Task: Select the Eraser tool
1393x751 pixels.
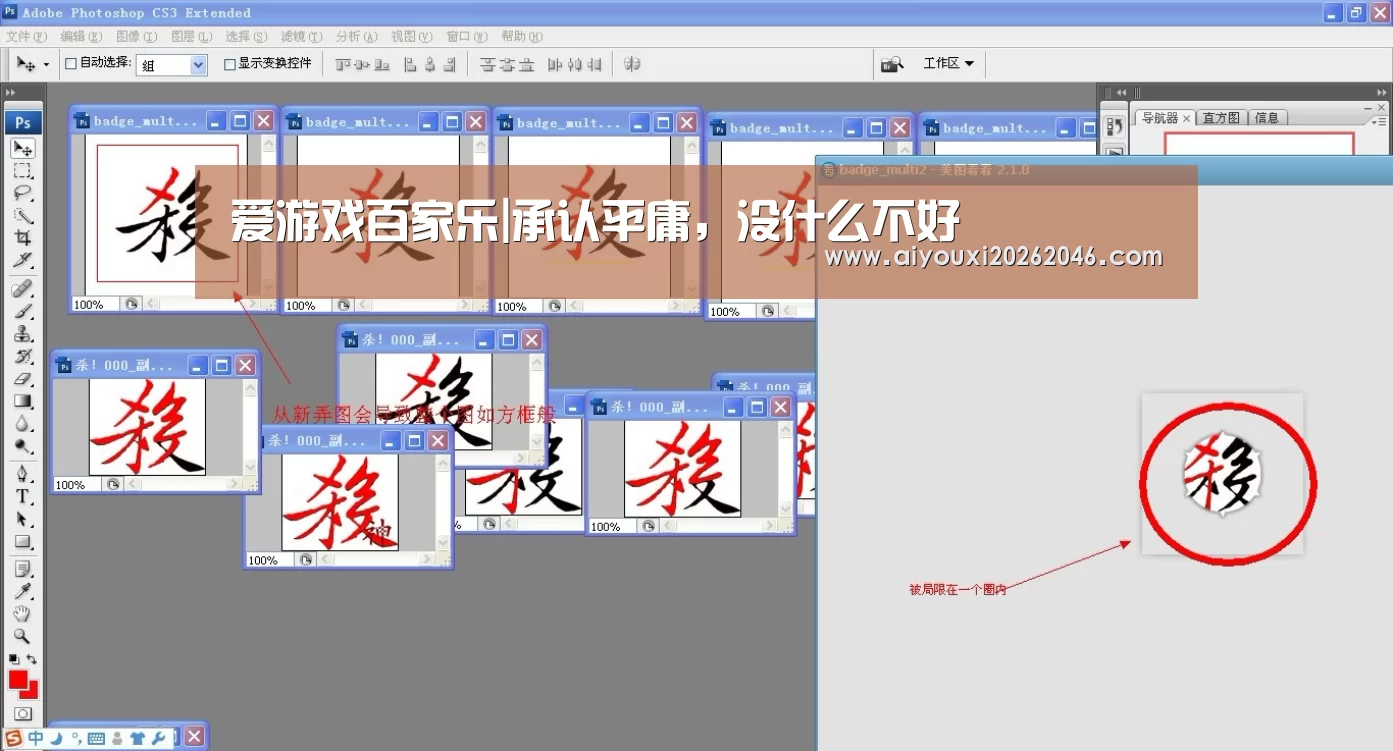Action: click(22, 379)
